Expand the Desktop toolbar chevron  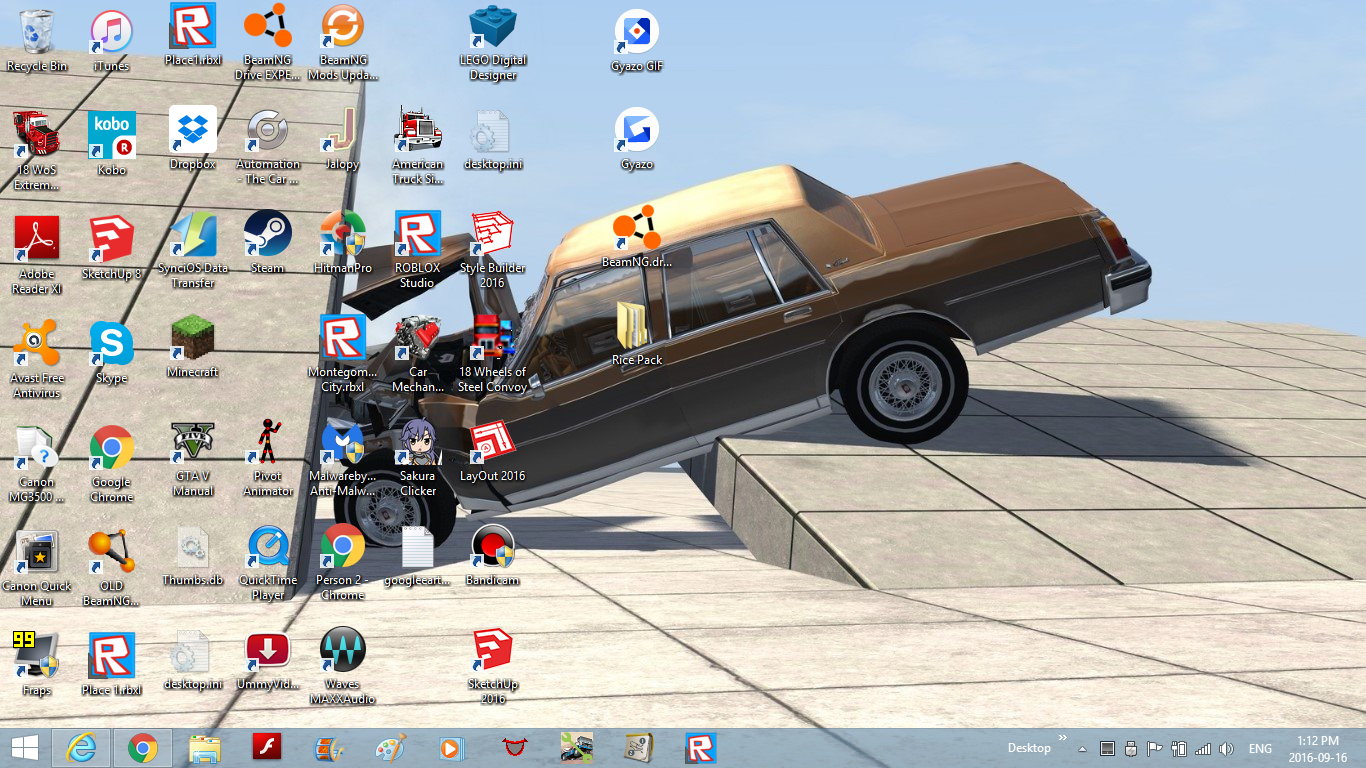pyautogui.click(x=1063, y=738)
